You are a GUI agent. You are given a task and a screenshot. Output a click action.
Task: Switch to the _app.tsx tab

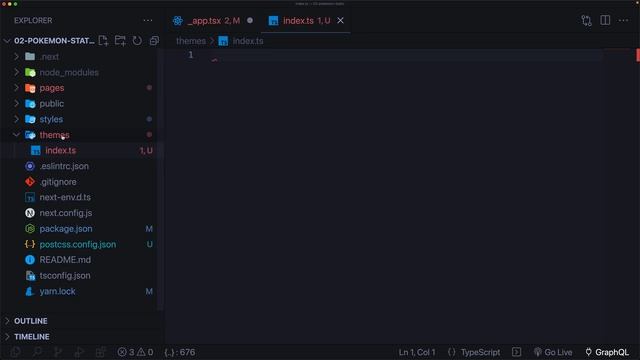point(213,20)
